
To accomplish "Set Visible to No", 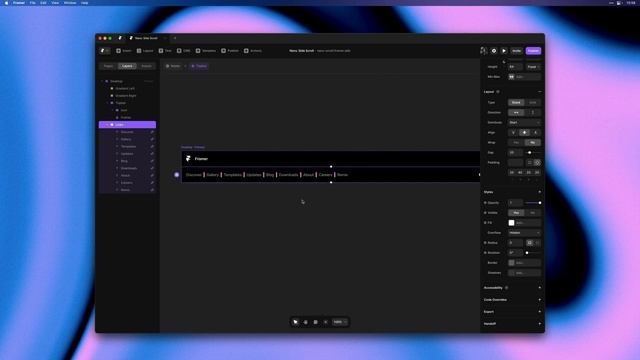I will pyautogui.click(x=533, y=213).
